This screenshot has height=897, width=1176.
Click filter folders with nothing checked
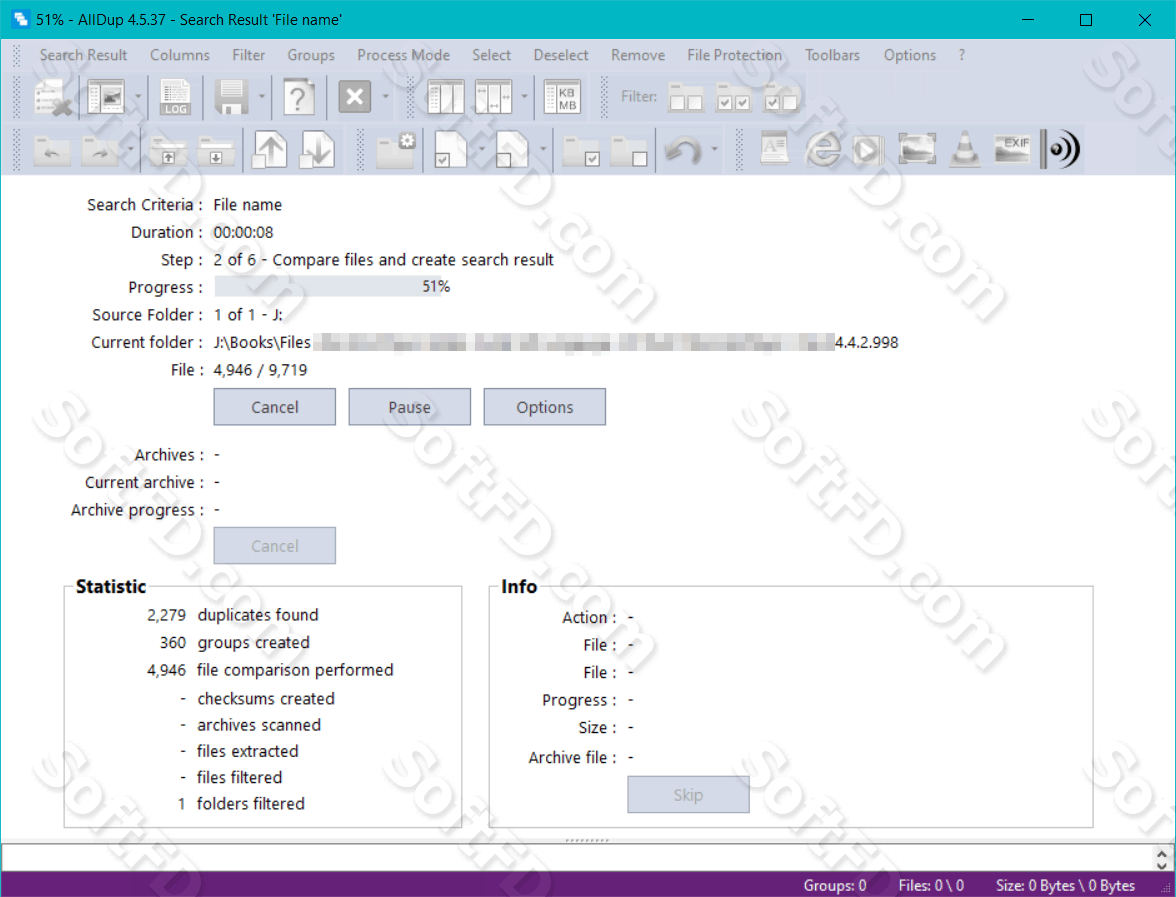[686, 98]
